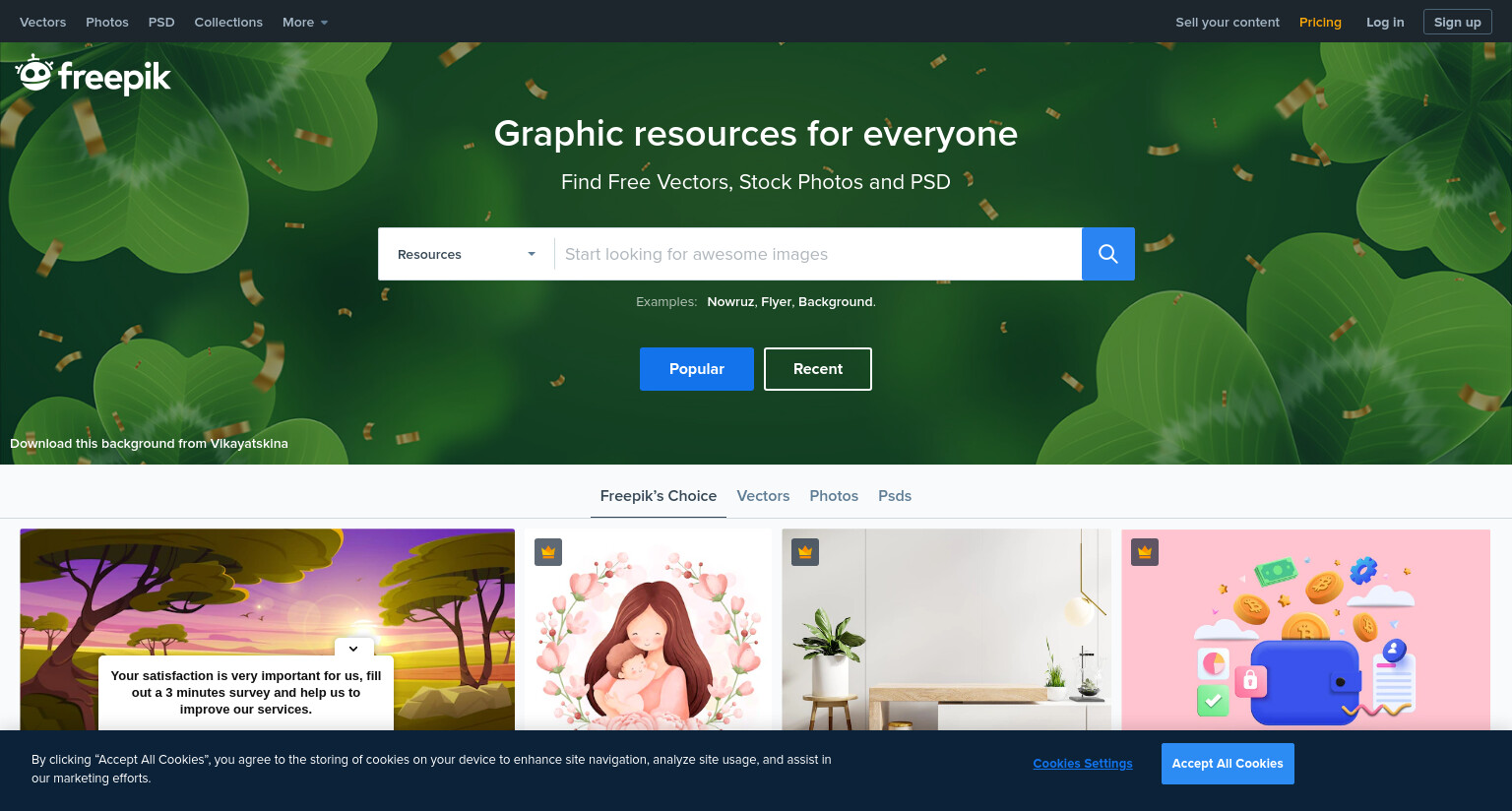Open Photos in the top navigation bar

click(x=107, y=22)
